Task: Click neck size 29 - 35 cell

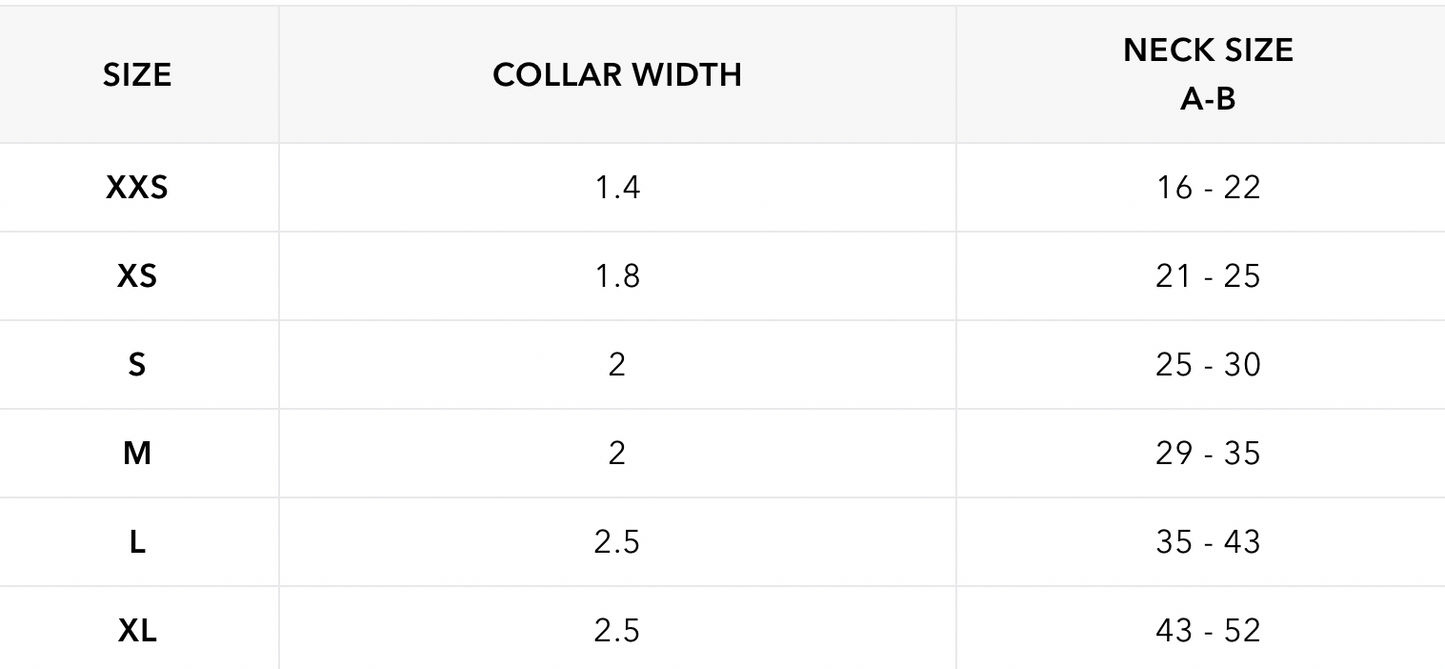Action: [x=1208, y=453]
